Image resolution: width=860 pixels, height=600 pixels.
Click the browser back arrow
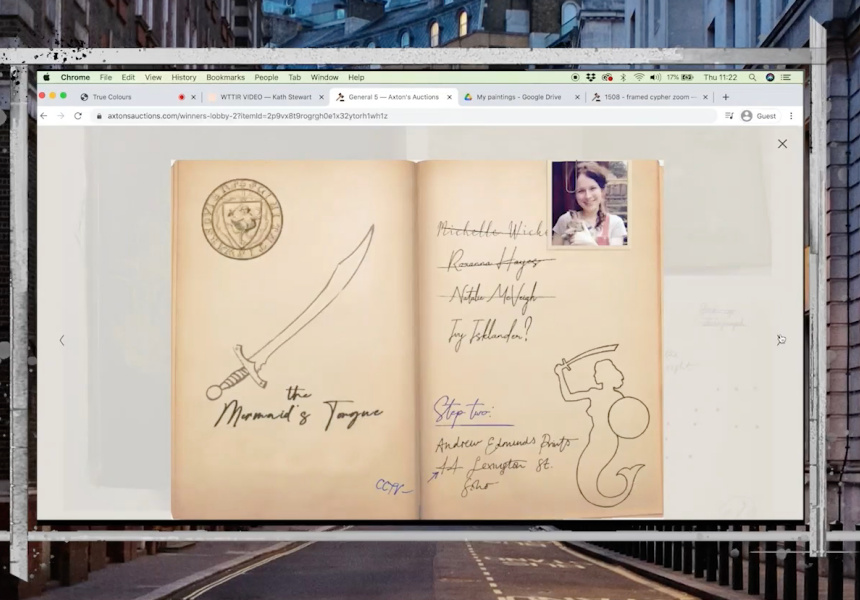tap(44, 116)
